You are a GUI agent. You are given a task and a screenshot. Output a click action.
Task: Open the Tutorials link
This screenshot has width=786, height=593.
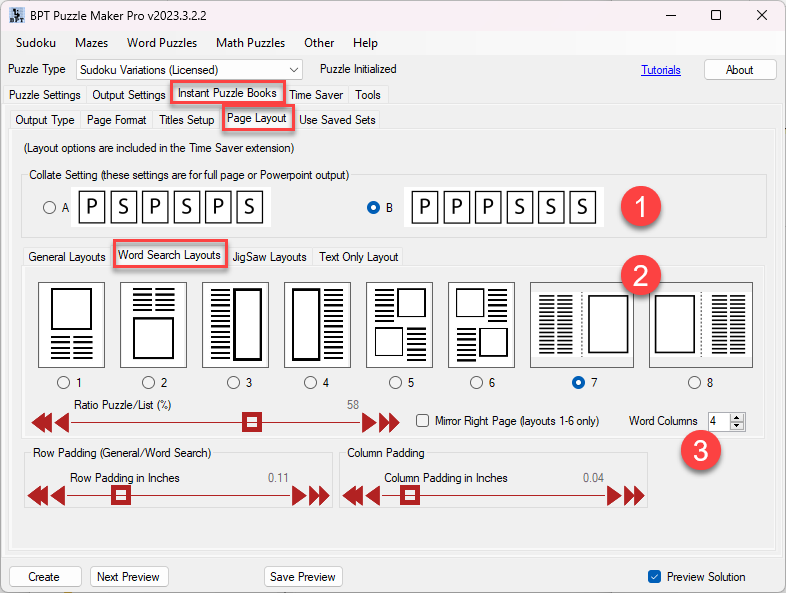[x=660, y=70]
